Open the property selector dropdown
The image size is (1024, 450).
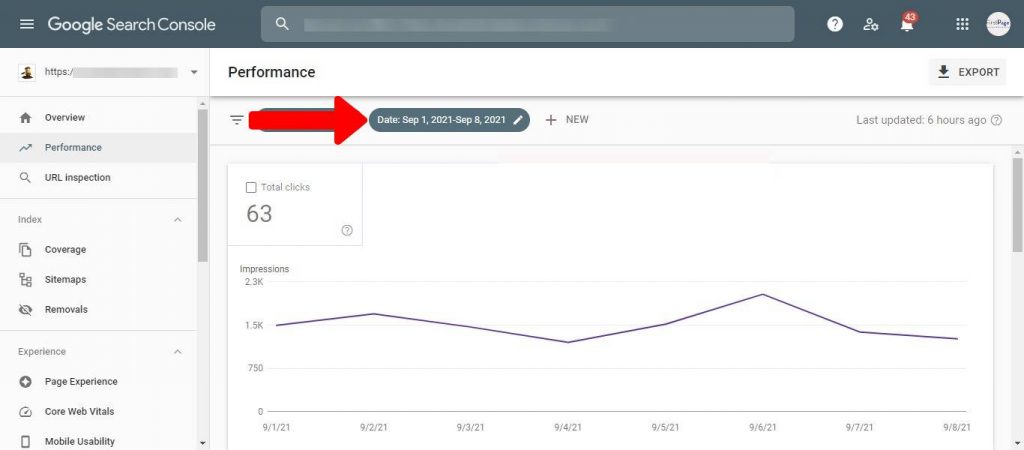pyautogui.click(x=193, y=73)
